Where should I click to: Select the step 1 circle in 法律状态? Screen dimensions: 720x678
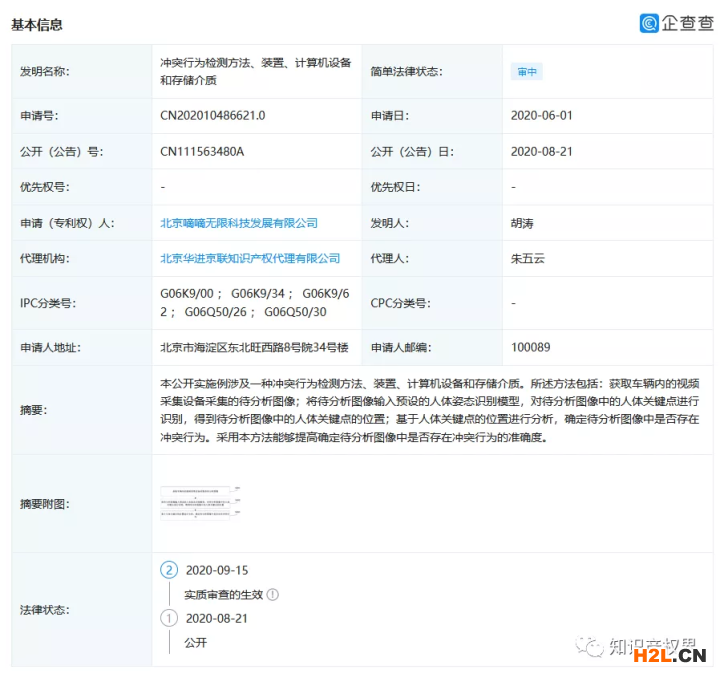click(x=169, y=618)
